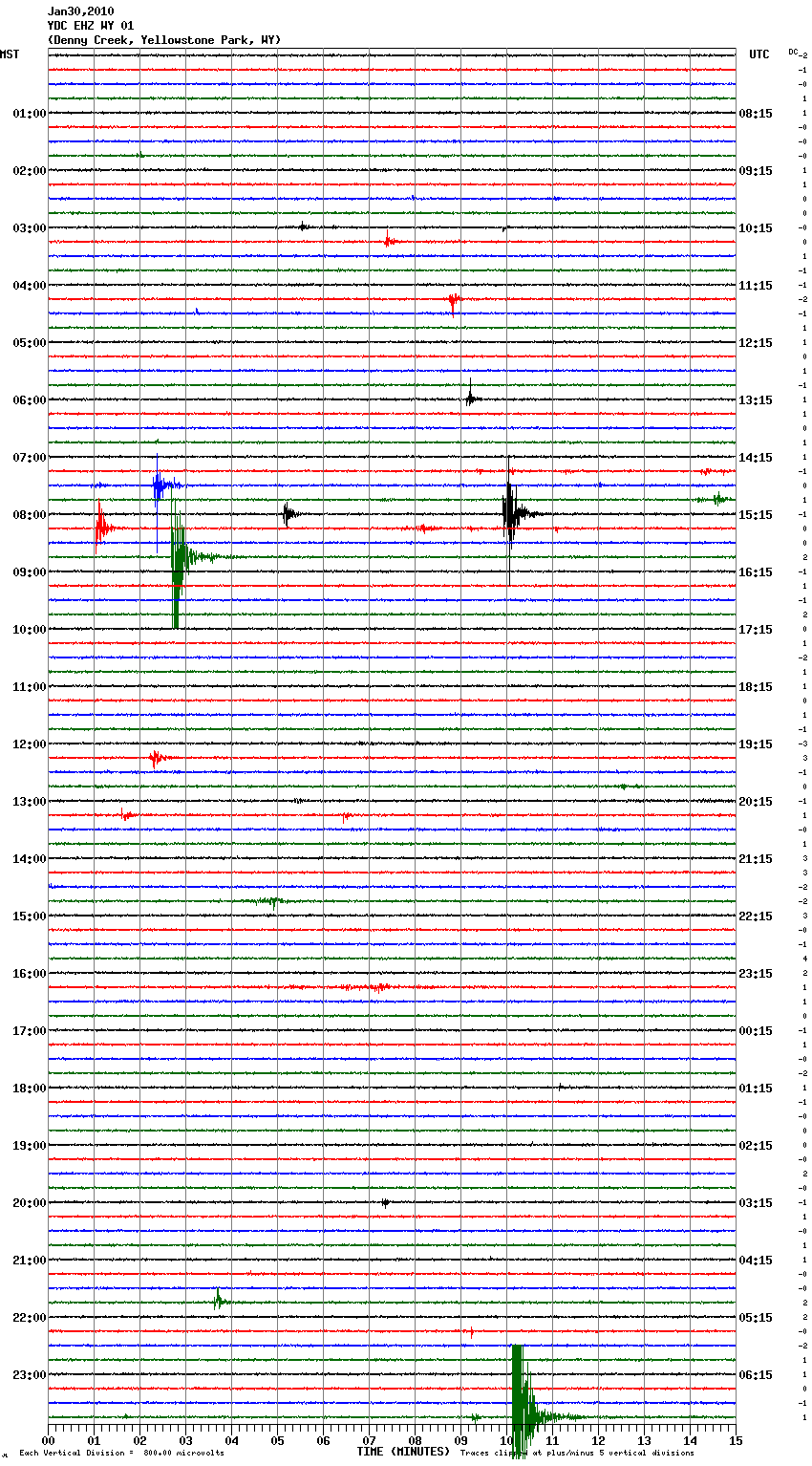Select the "16:00" MST time label
The width and height of the screenshot is (812, 1466).
coord(30,974)
